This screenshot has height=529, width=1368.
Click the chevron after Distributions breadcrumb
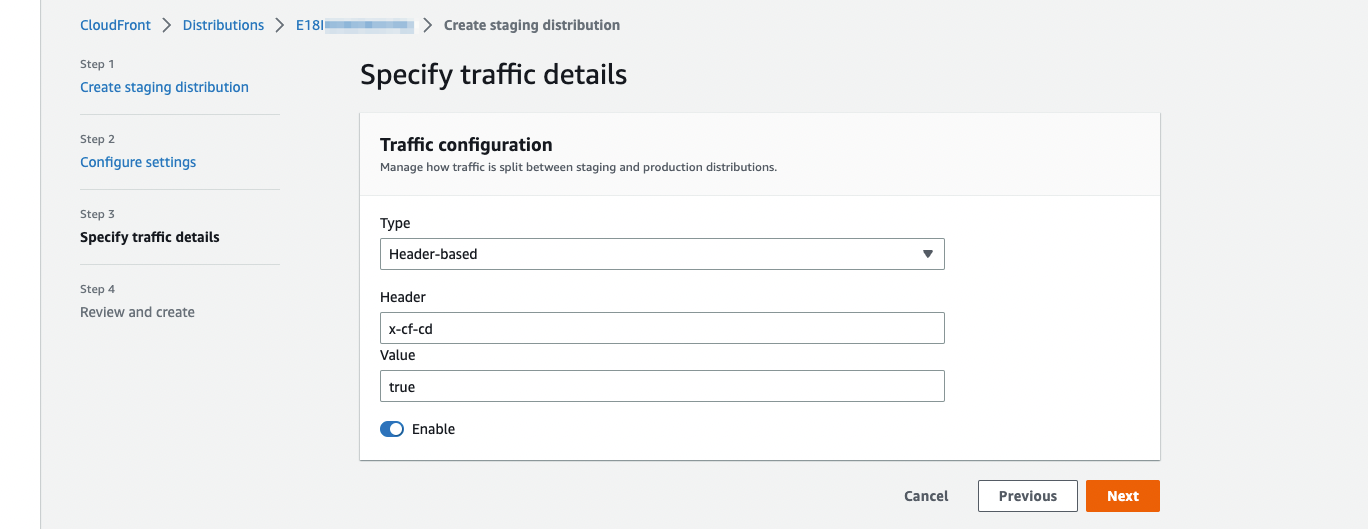(280, 25)
